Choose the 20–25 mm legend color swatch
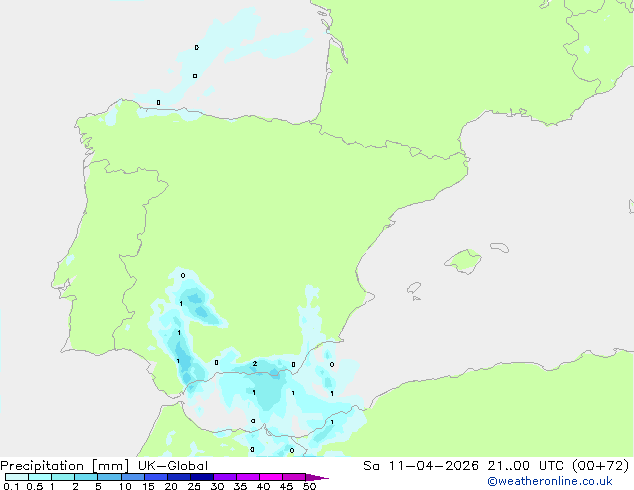The image size is (634, 490). point(179,477)
